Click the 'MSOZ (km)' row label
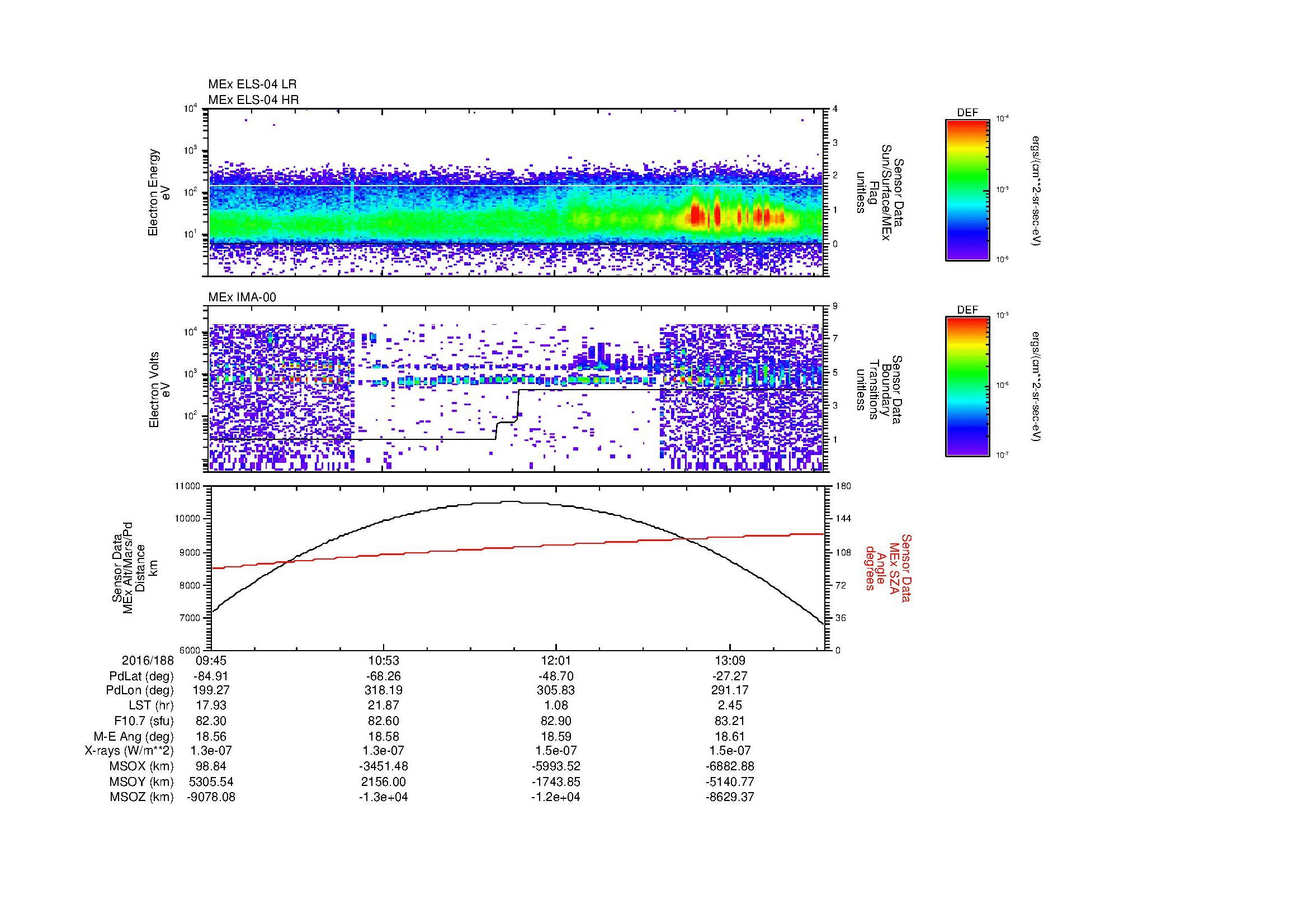The width and height of the screenshot is (1308, 924). (142, 797)
